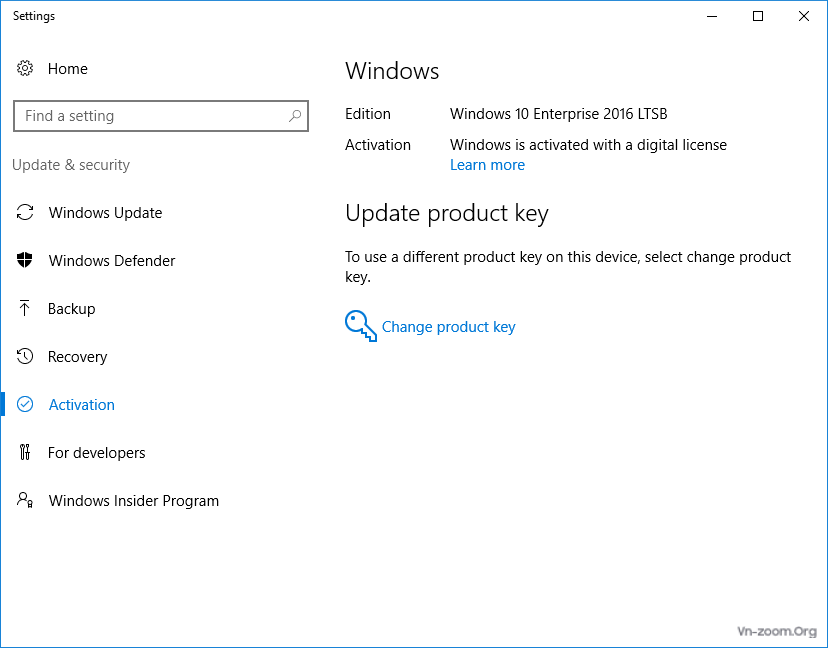This screenshot has width=828, height=648.
Task: Select the Backup section
Action: (71, 309)
